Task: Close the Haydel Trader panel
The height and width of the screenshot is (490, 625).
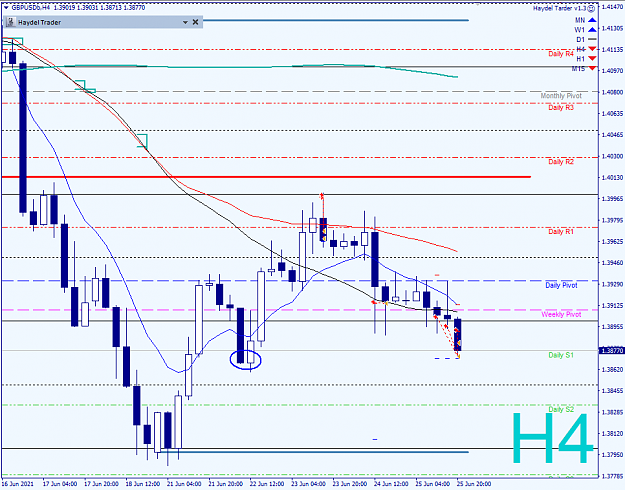Action: (x=195, y=22)
